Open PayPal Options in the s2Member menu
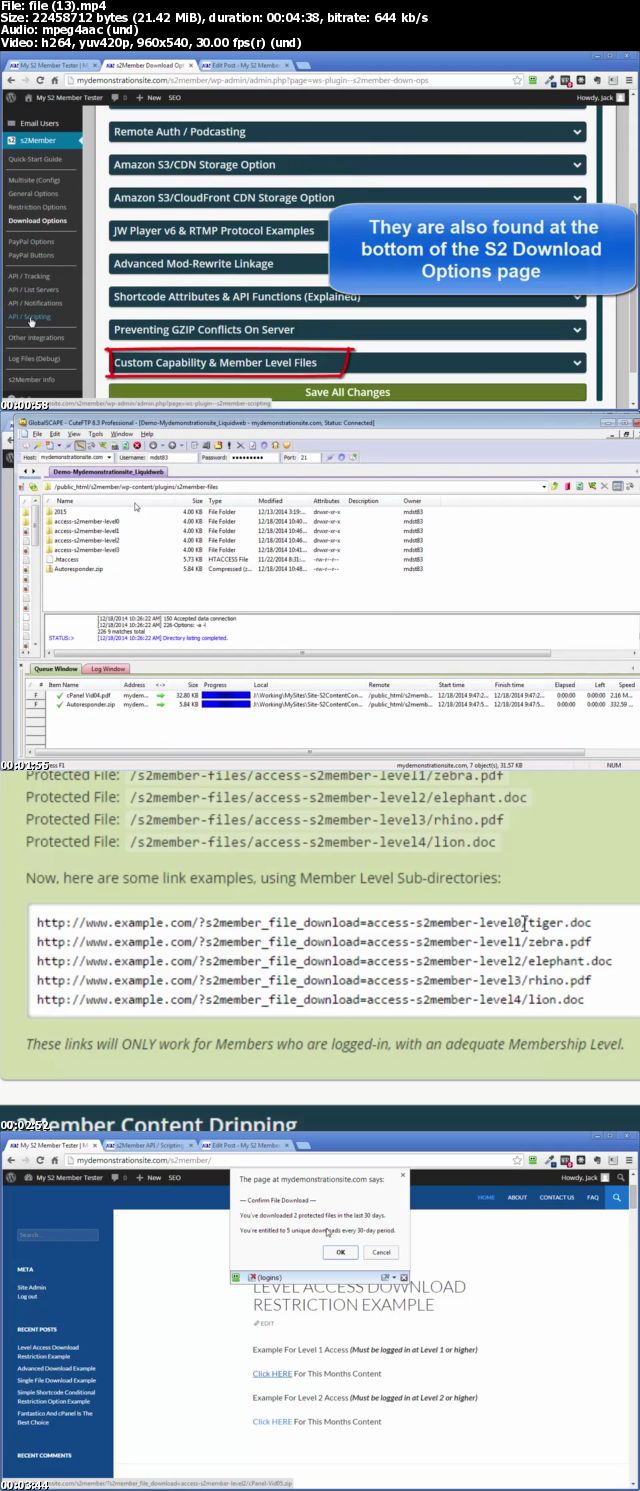Screen dimensions: 640x1491 31,241
